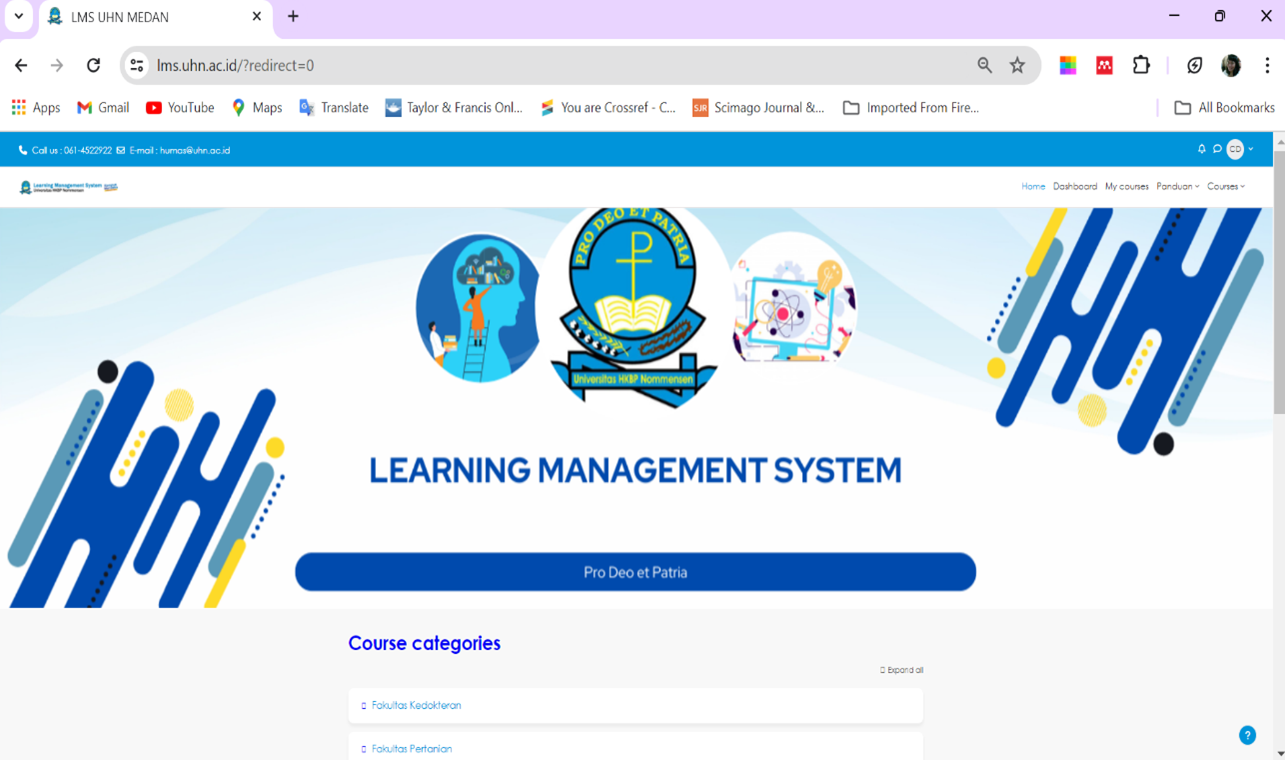This screenshot has width=1285, height=760.
Task: Open the messages speech-bubble icon
Action: [x=1217, y=149]
